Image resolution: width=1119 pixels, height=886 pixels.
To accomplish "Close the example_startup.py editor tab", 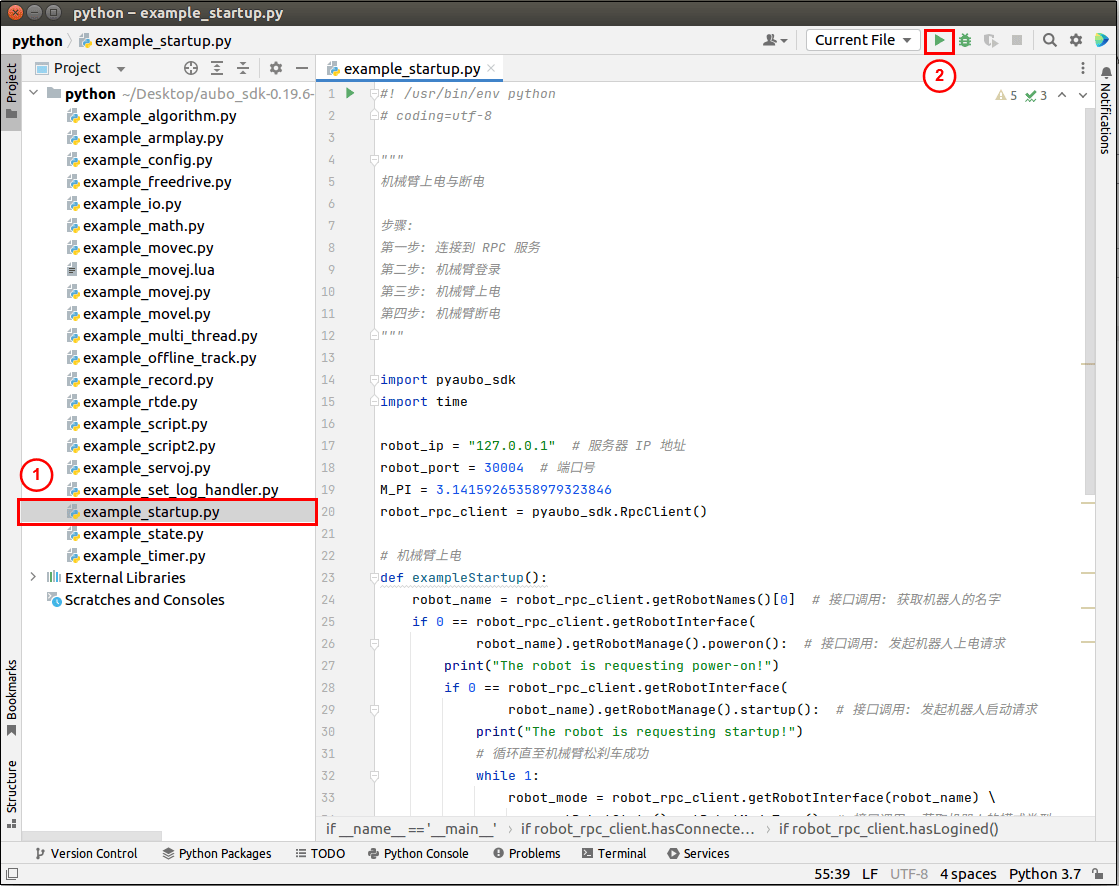I will pos(491,68).
